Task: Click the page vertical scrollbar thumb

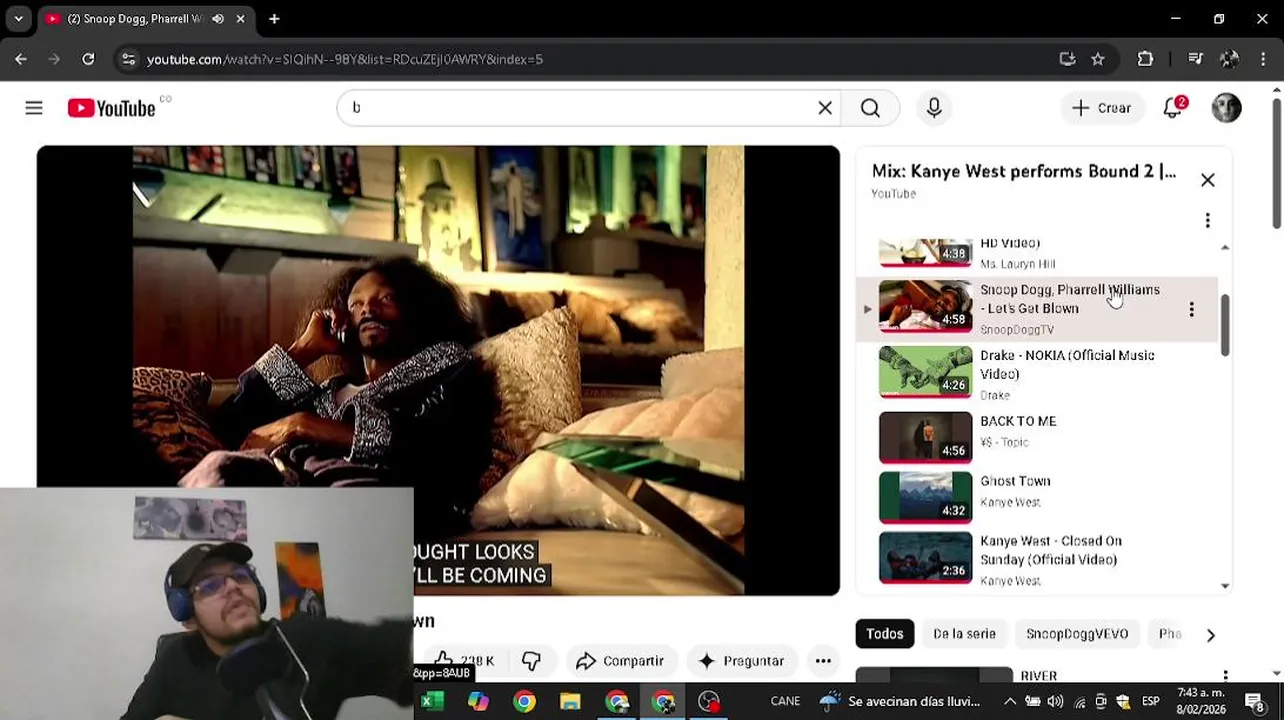Action: [1277, 162]
